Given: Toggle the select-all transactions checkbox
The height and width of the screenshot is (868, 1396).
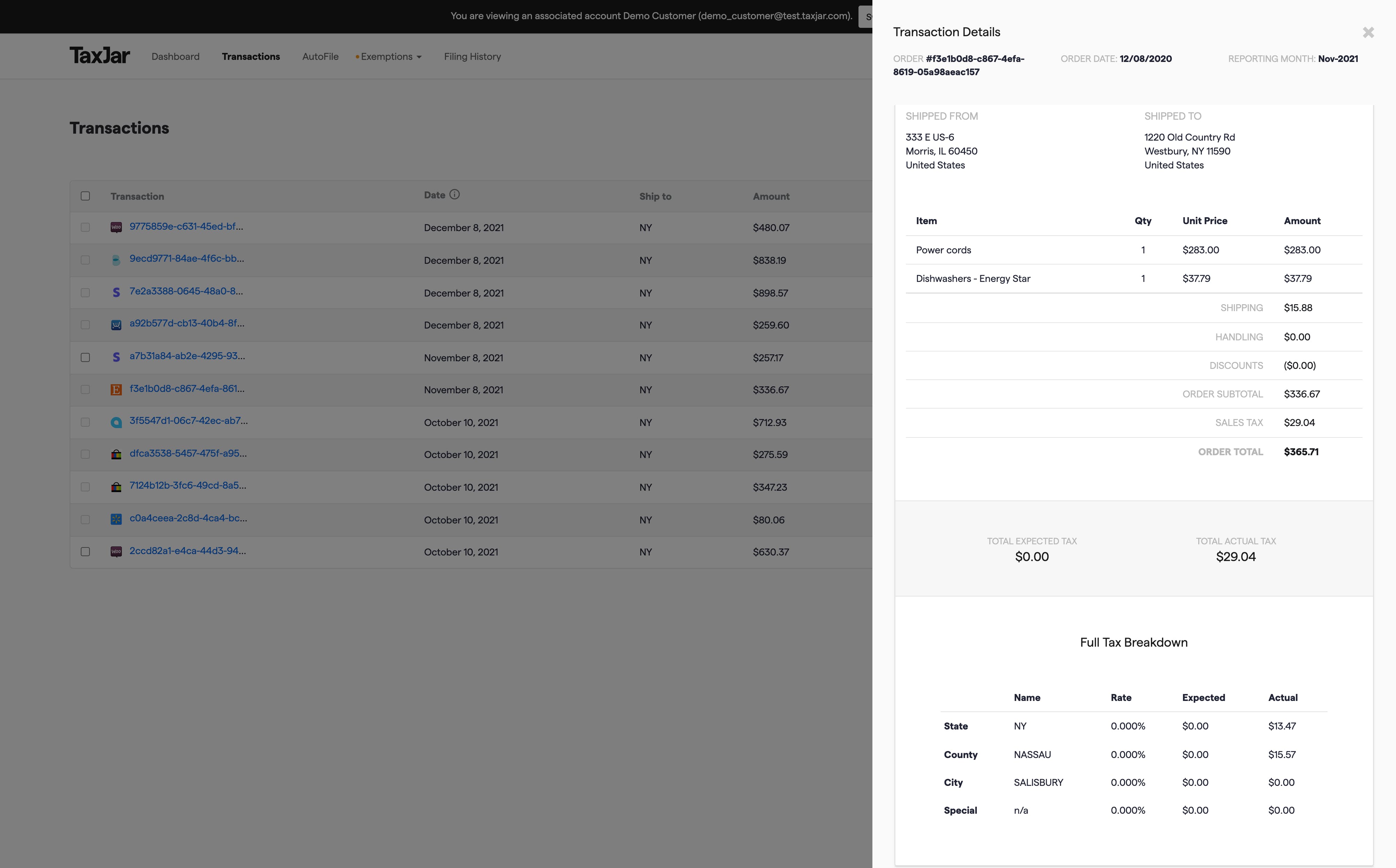Looking at the screenshot, I should [85, 196].
